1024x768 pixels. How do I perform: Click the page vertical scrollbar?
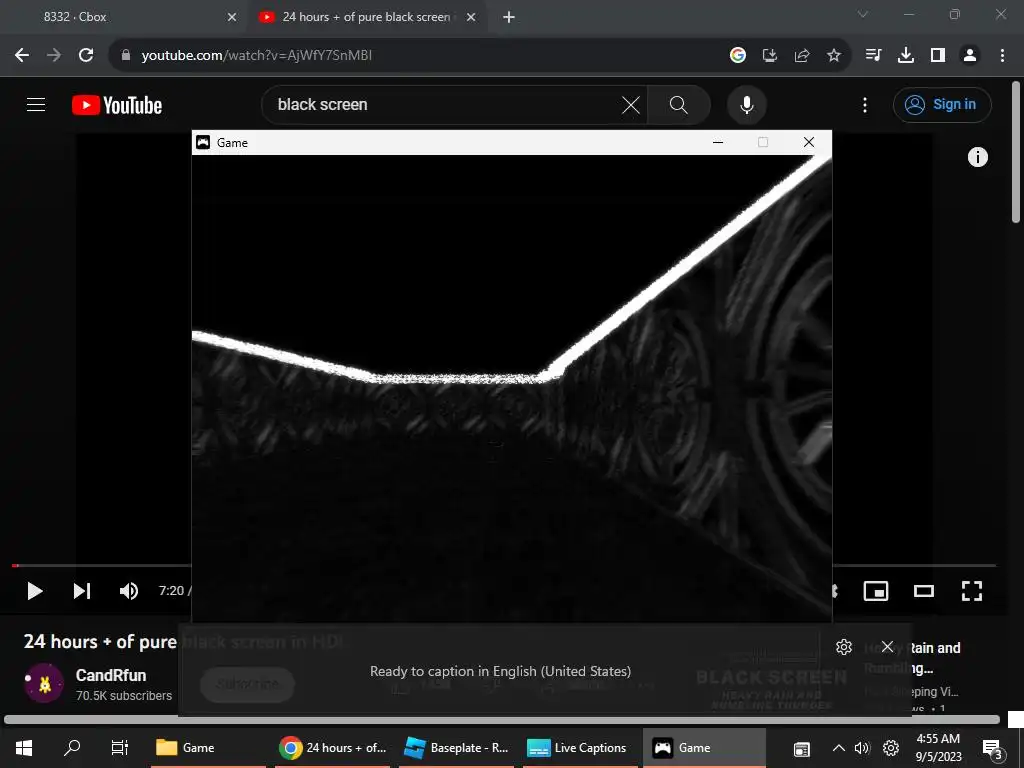coord(1016,152)
